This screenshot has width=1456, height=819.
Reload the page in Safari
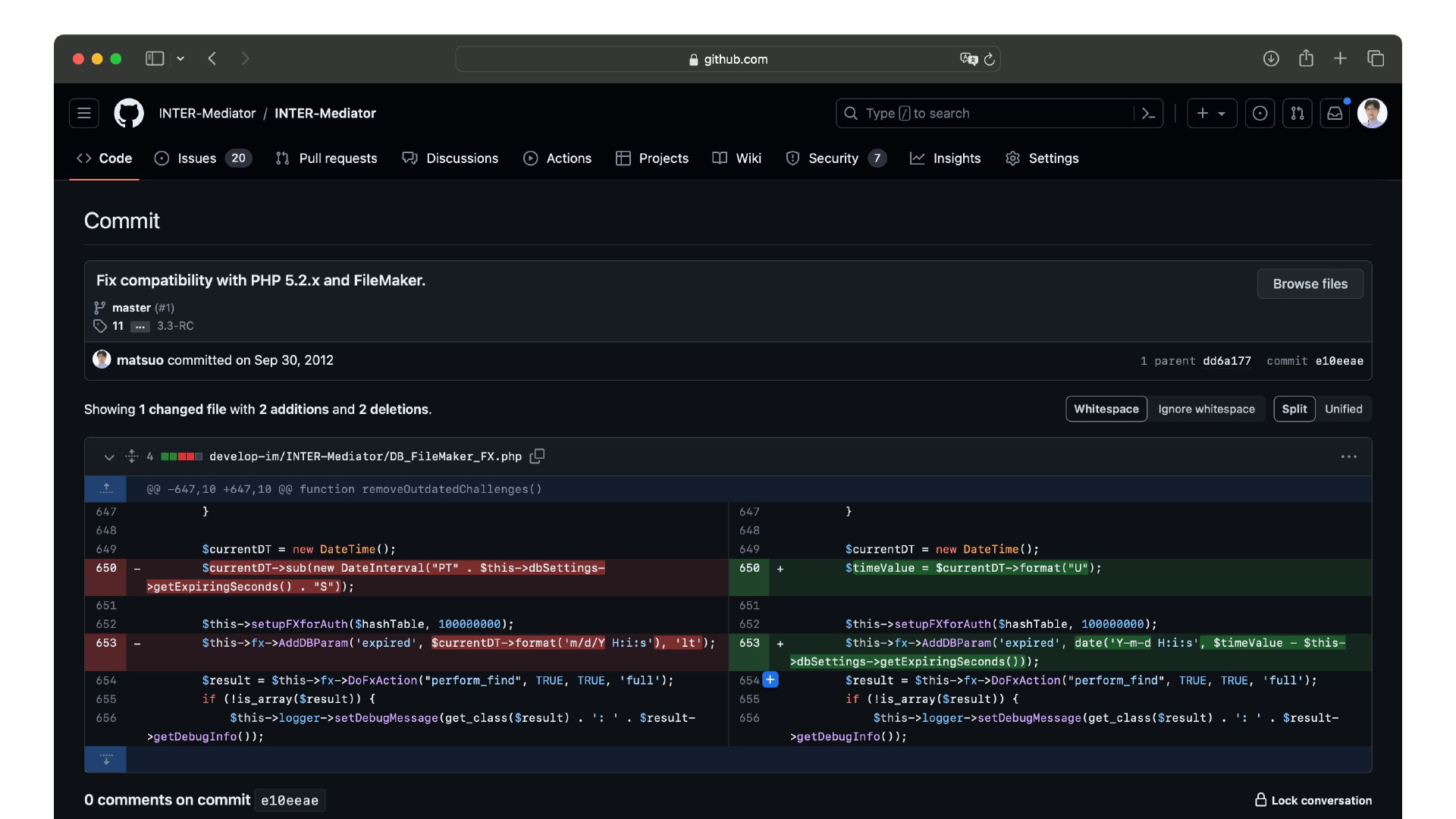pyautogui.click(x=990, y=58)
